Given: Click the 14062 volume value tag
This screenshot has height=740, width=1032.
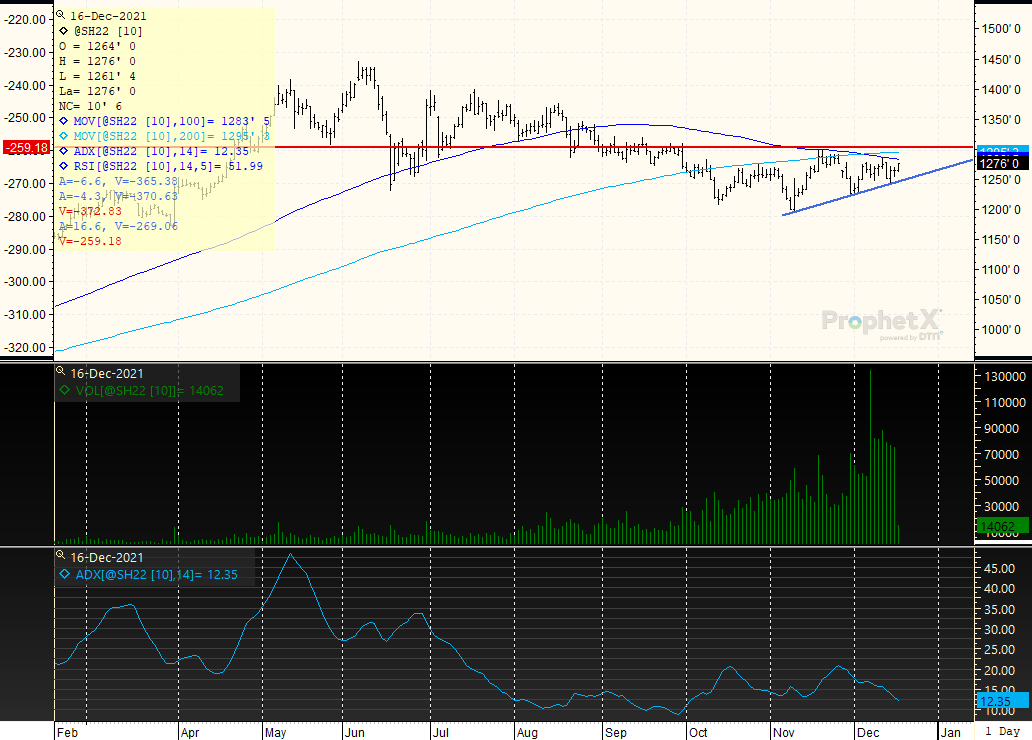Looking at the screenshot, I should 1000,526.
